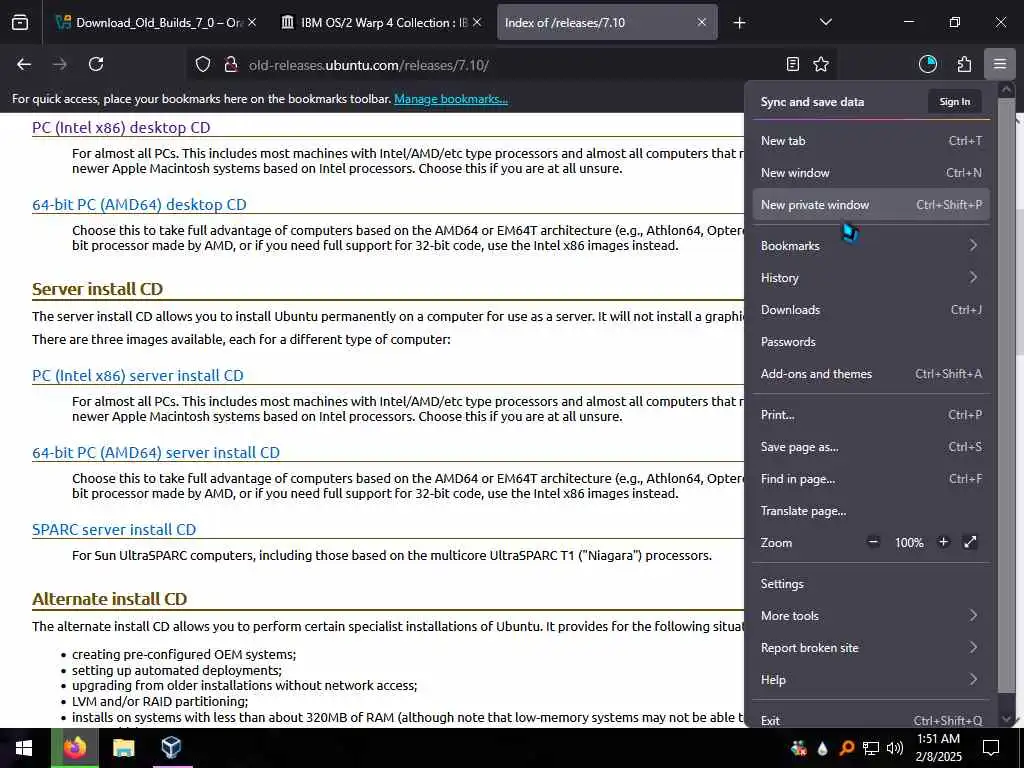Open tracking protection shield icon
Viewport: 1024px width, 768px height.
[203, 65]
